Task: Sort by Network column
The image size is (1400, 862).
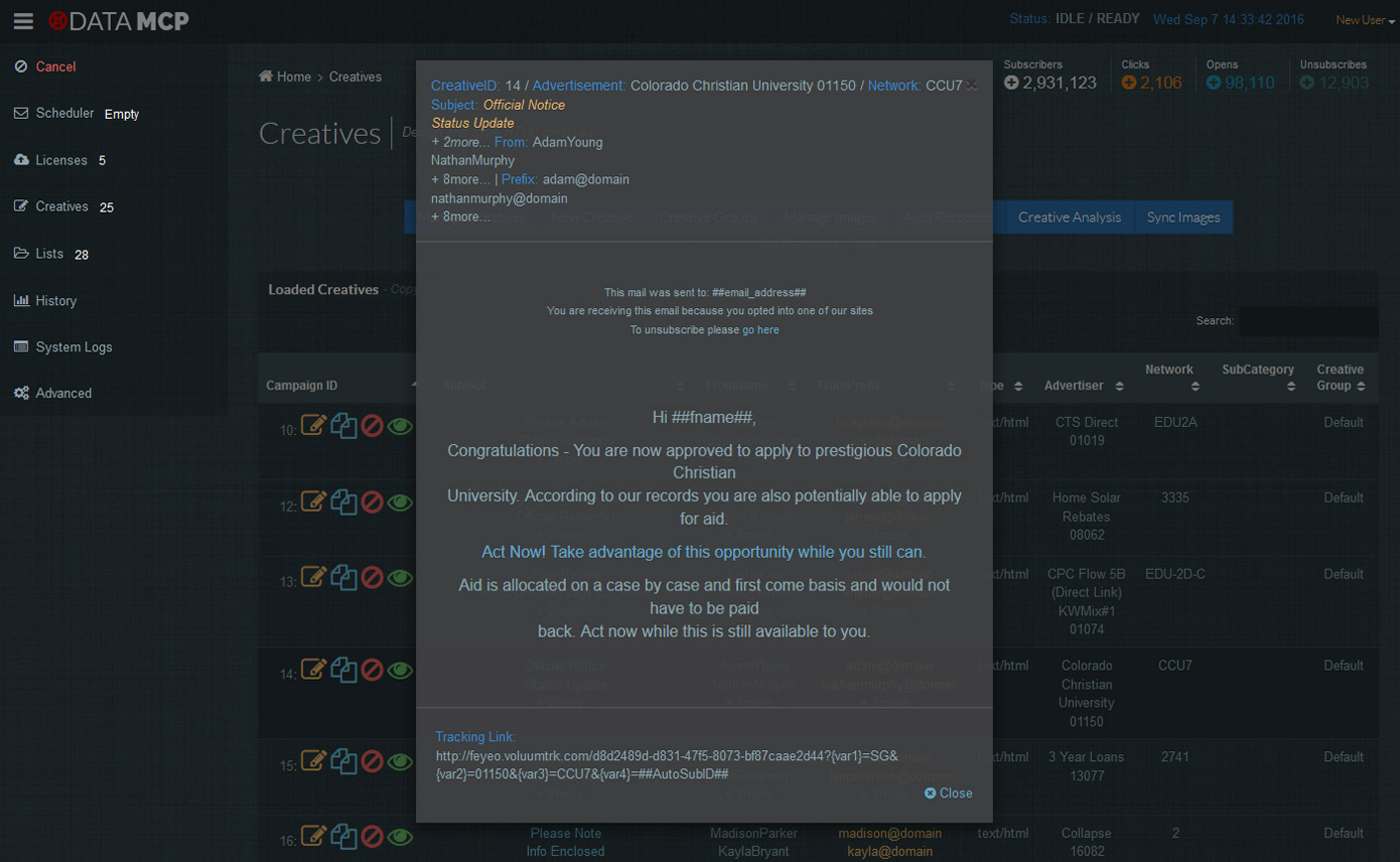Action: coord(1174,377)
